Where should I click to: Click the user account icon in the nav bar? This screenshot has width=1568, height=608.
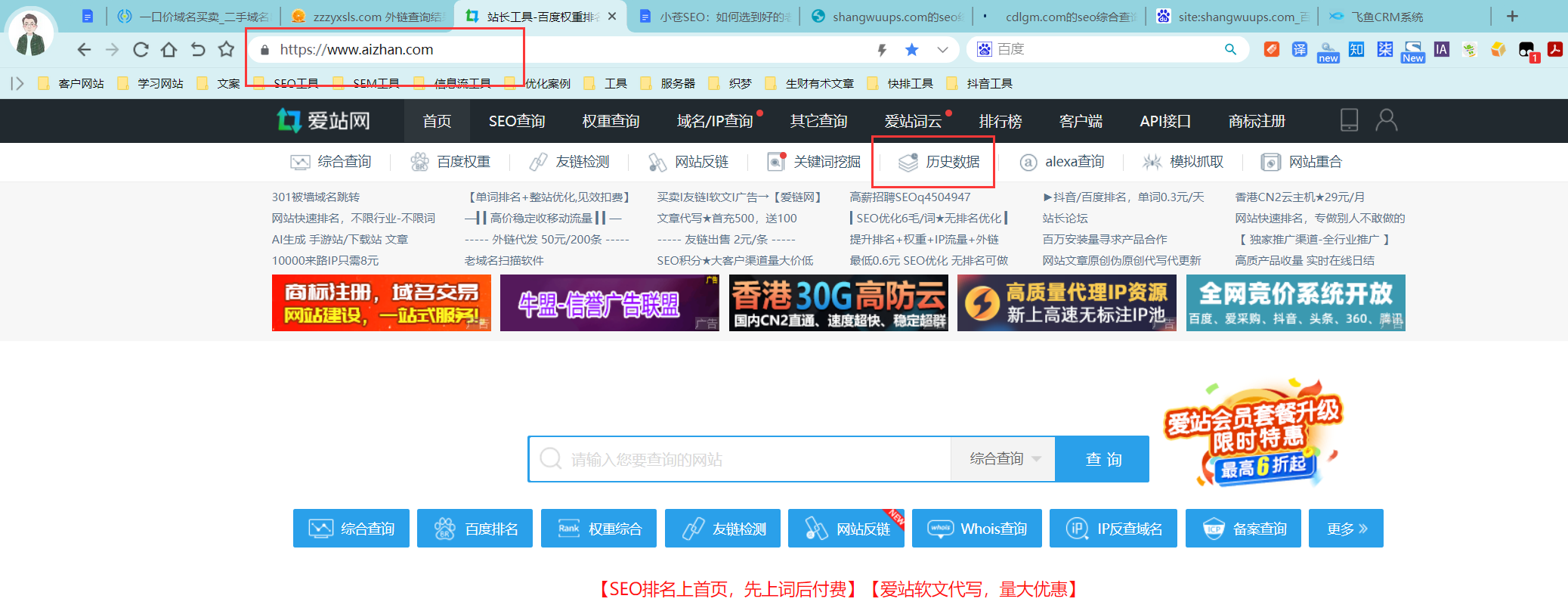point(1387,120)
